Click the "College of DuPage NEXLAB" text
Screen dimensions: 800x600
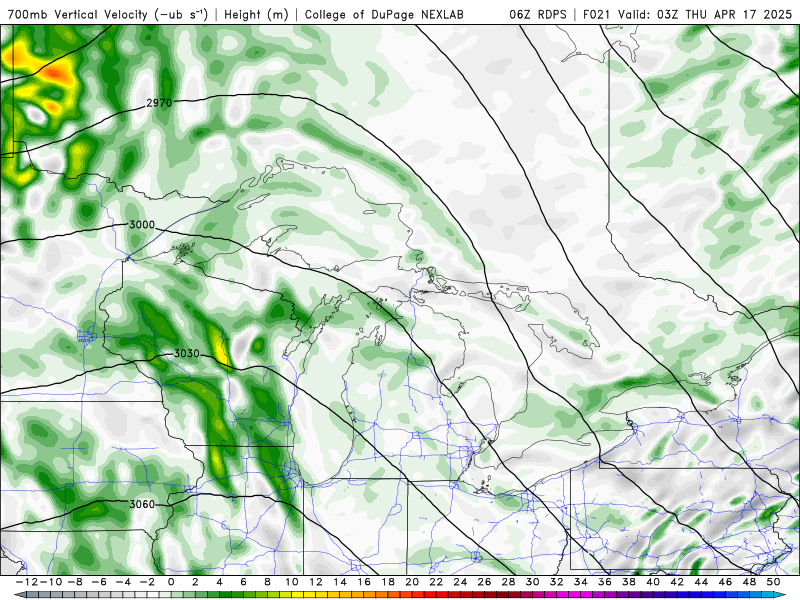[384, 14]
